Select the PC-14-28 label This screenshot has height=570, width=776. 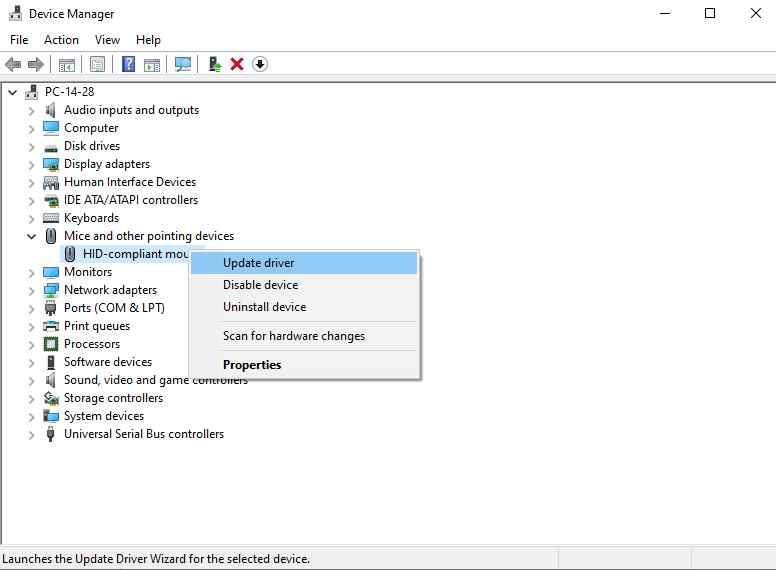click(69, 92)
